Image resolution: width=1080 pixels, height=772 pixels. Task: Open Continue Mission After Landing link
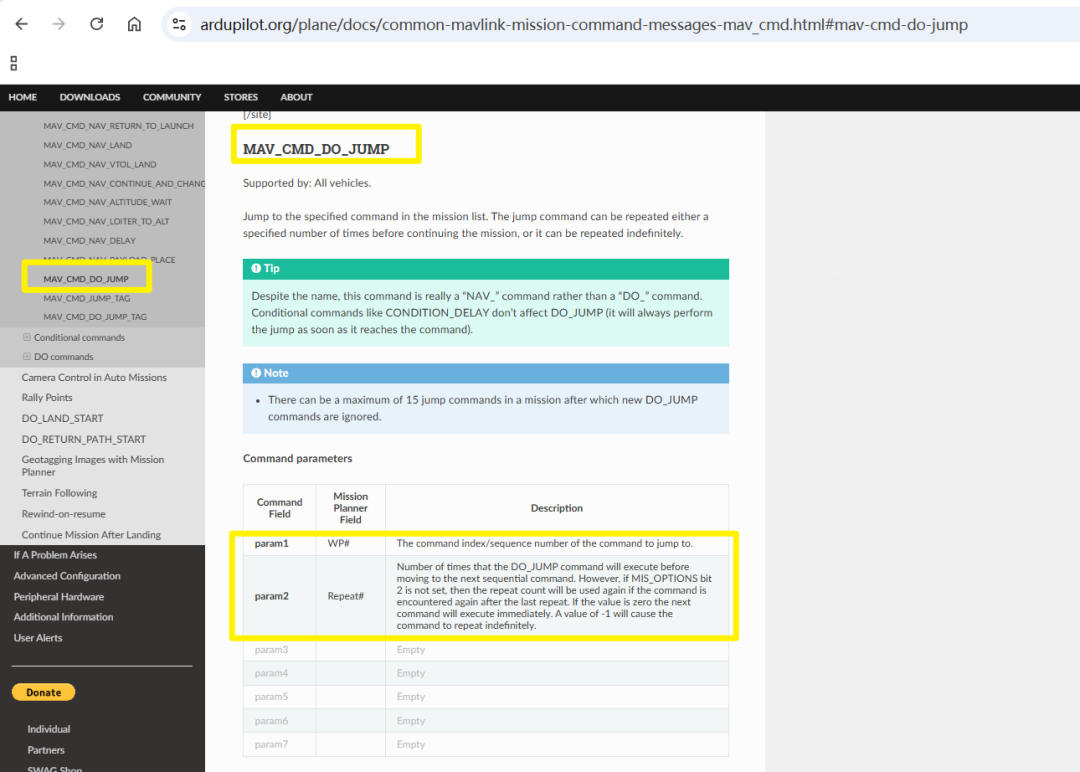coord(91,534)
